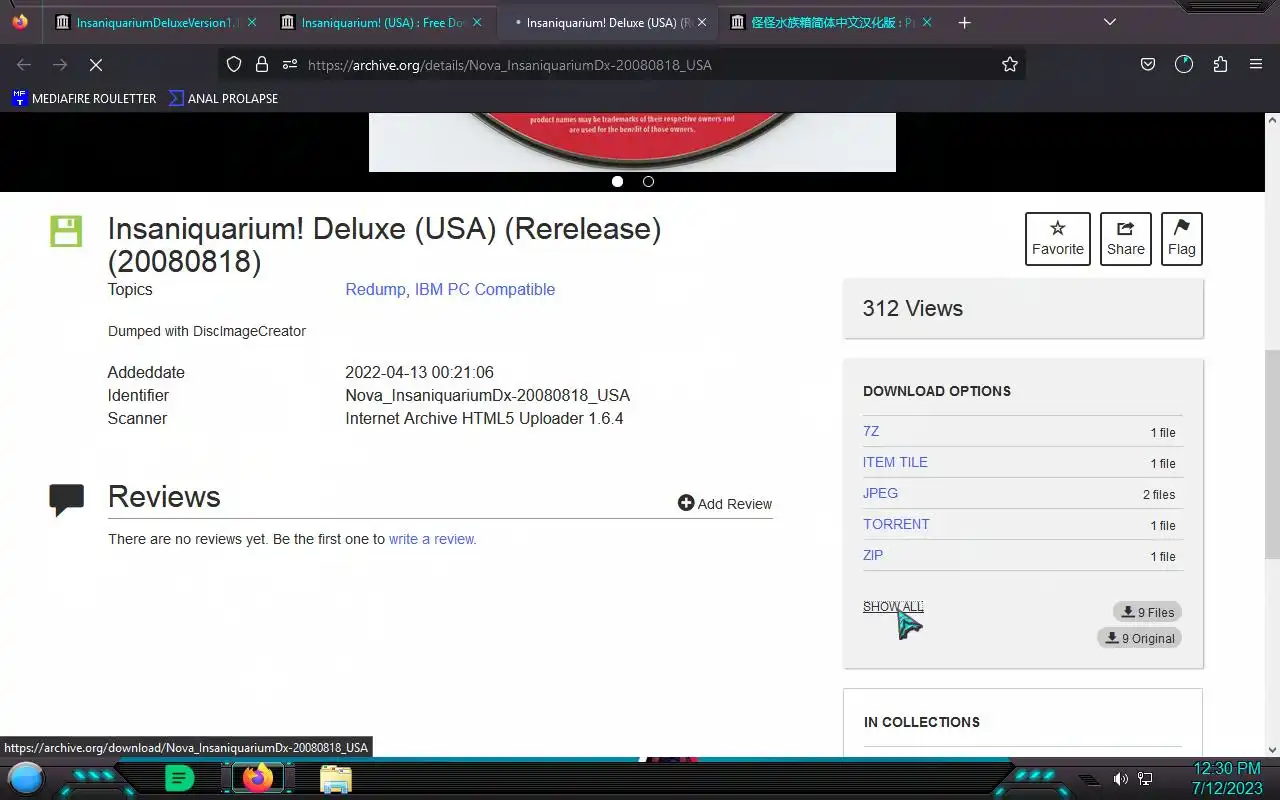
Task: Share this item
Action: [1125, 239]
